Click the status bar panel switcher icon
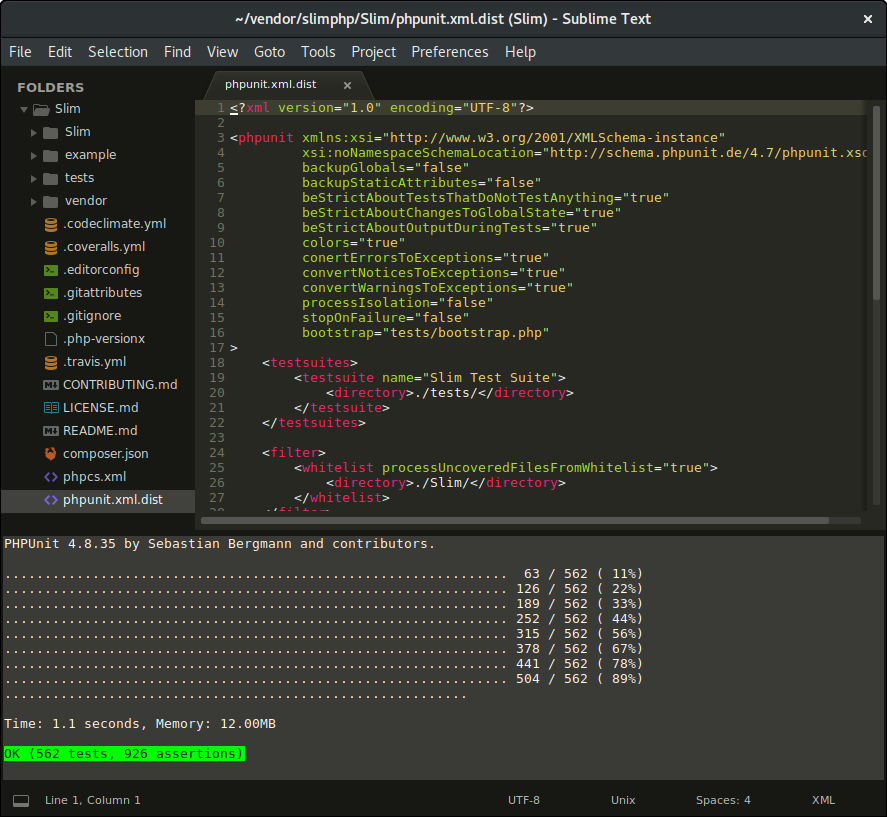Image resolution: width=887 pixels, height=817 pixels. point(21,801)
